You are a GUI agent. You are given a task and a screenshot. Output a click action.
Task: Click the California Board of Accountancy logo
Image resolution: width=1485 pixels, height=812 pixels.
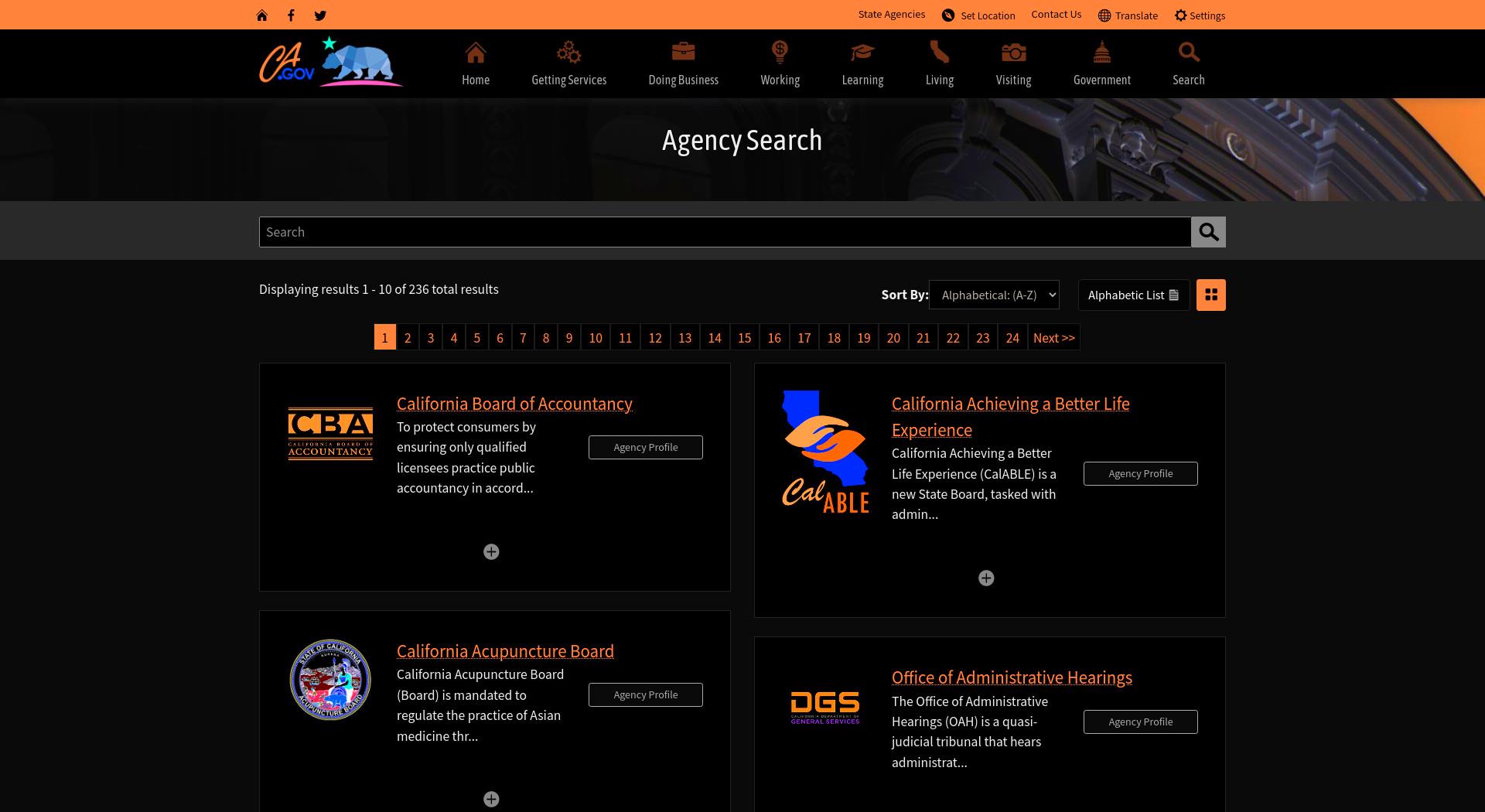point(330,434)
